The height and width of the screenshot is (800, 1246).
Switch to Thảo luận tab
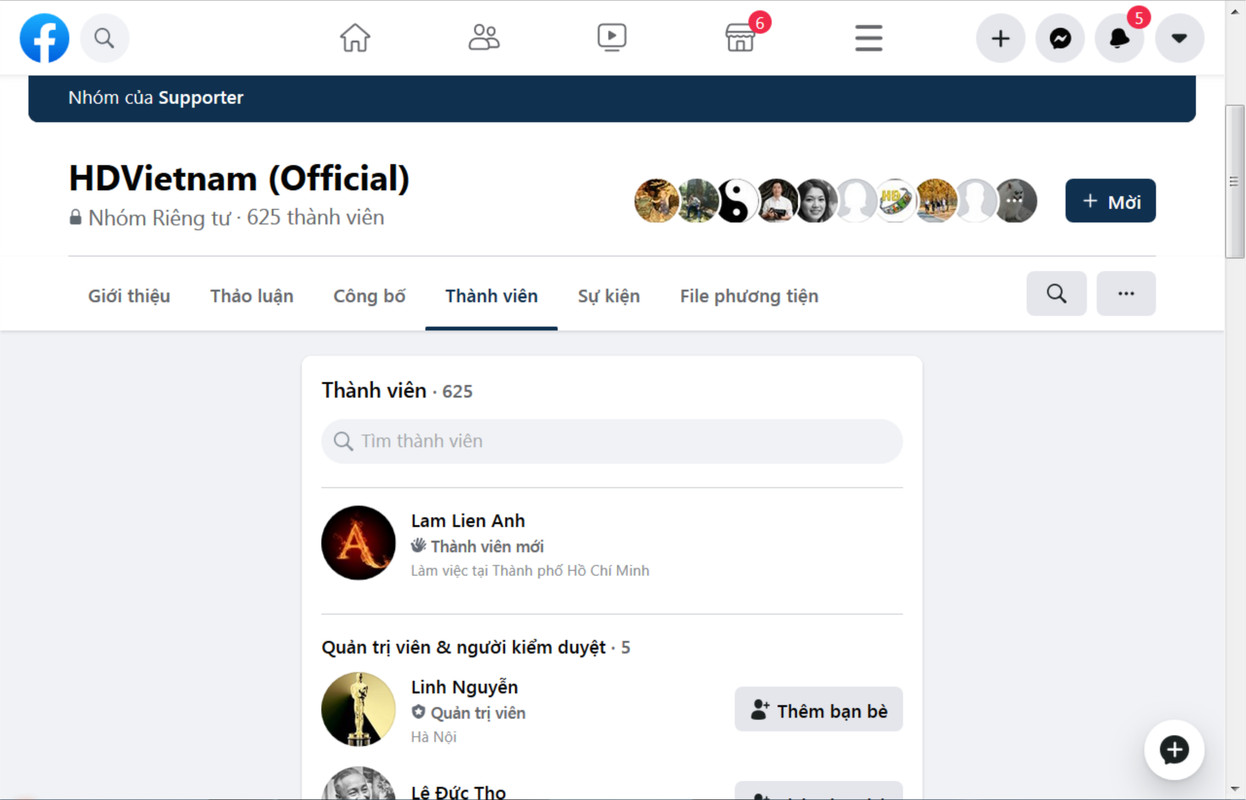coord(252,296)
